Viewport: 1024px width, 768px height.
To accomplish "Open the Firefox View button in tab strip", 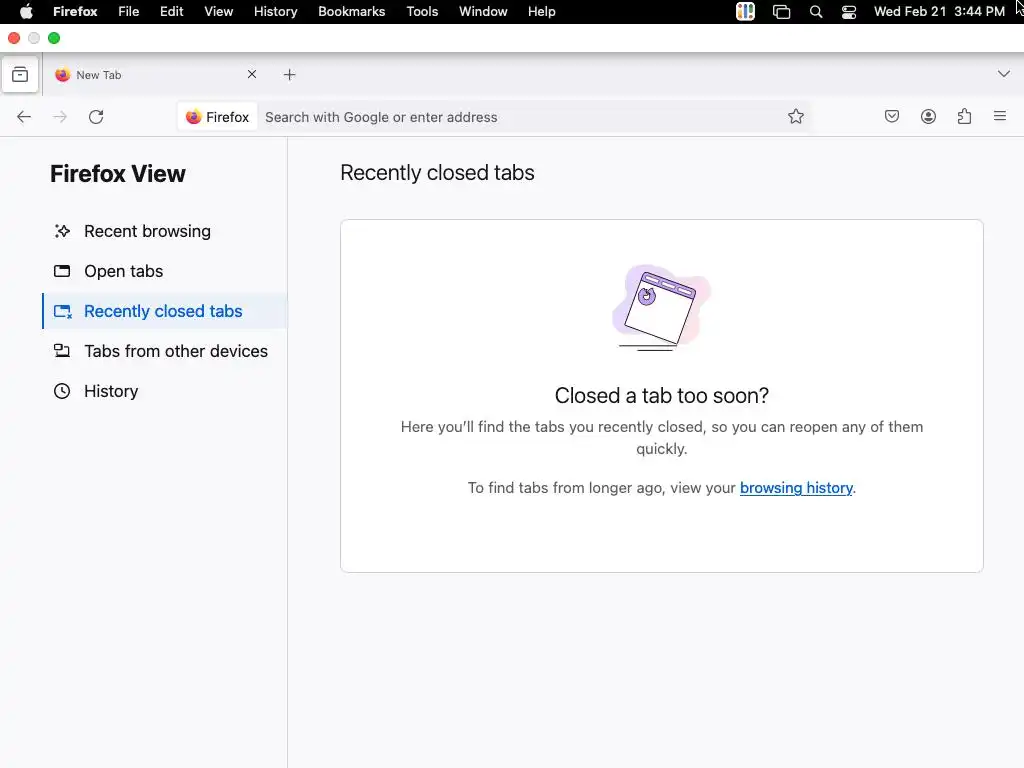I will 20,74.
